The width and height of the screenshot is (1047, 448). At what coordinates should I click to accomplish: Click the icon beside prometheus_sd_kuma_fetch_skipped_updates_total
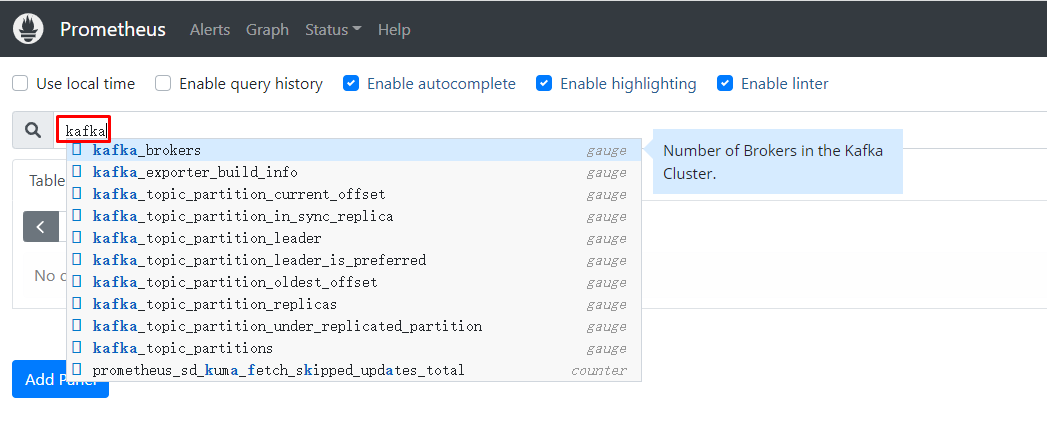pyautogui.click(x=77, y=370)
